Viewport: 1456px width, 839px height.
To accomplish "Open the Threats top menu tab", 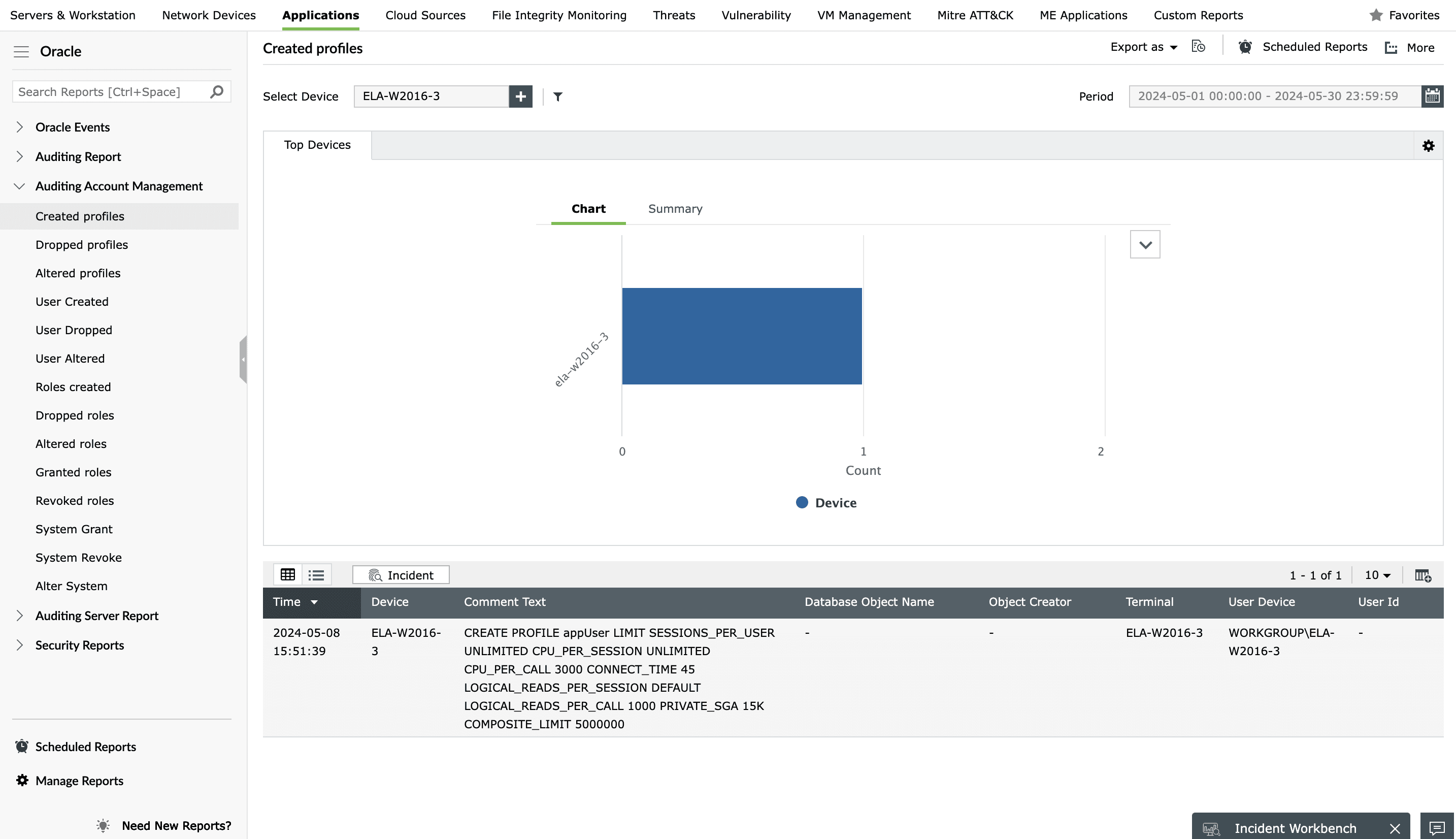I will point(674,15).
